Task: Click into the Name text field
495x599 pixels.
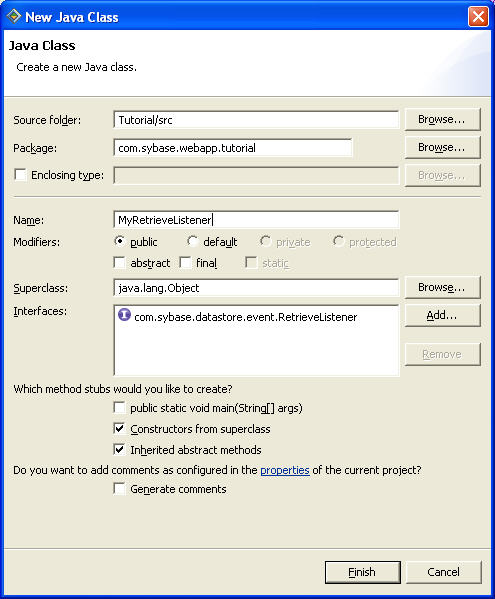Action: 256,220
